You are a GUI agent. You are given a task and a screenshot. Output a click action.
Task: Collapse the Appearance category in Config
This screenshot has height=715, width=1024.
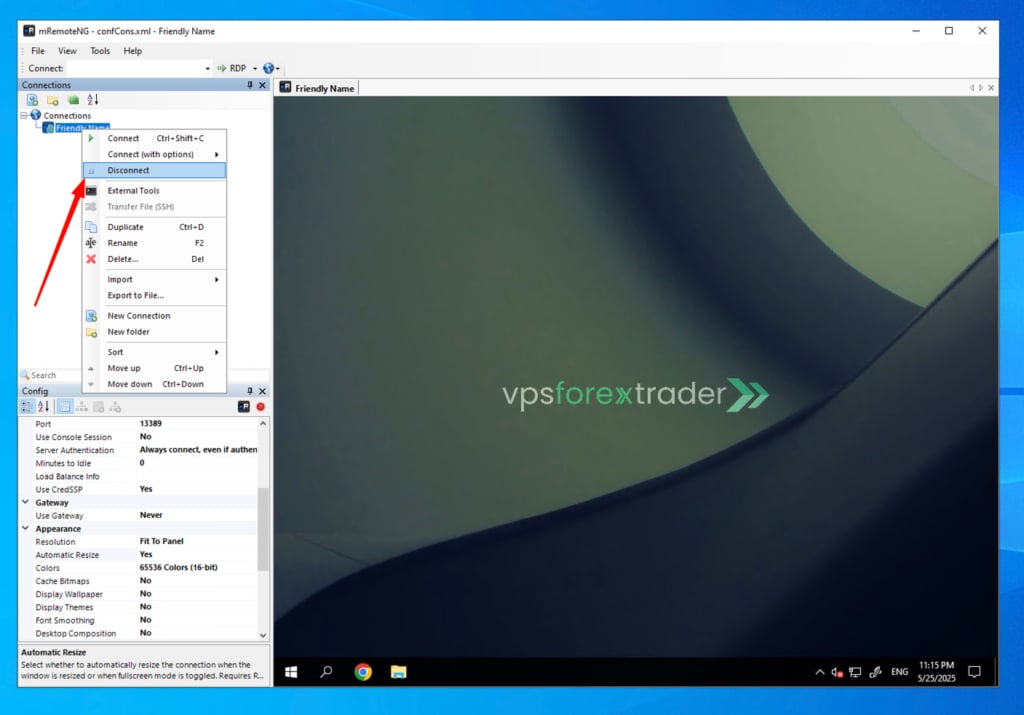click(x=25, y=528)
